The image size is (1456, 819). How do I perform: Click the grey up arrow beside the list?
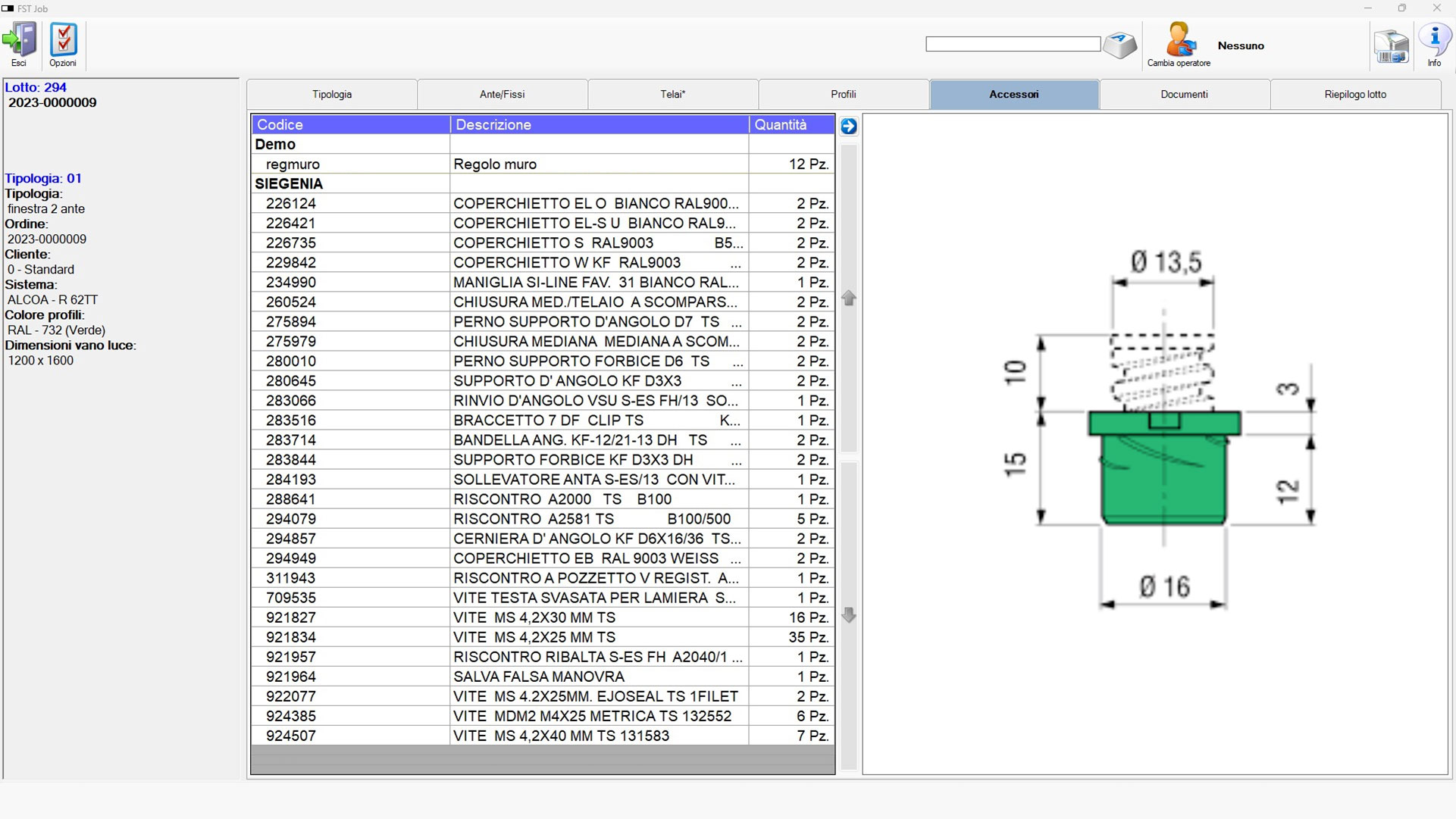pyautogui.click(x=849, y=299)
